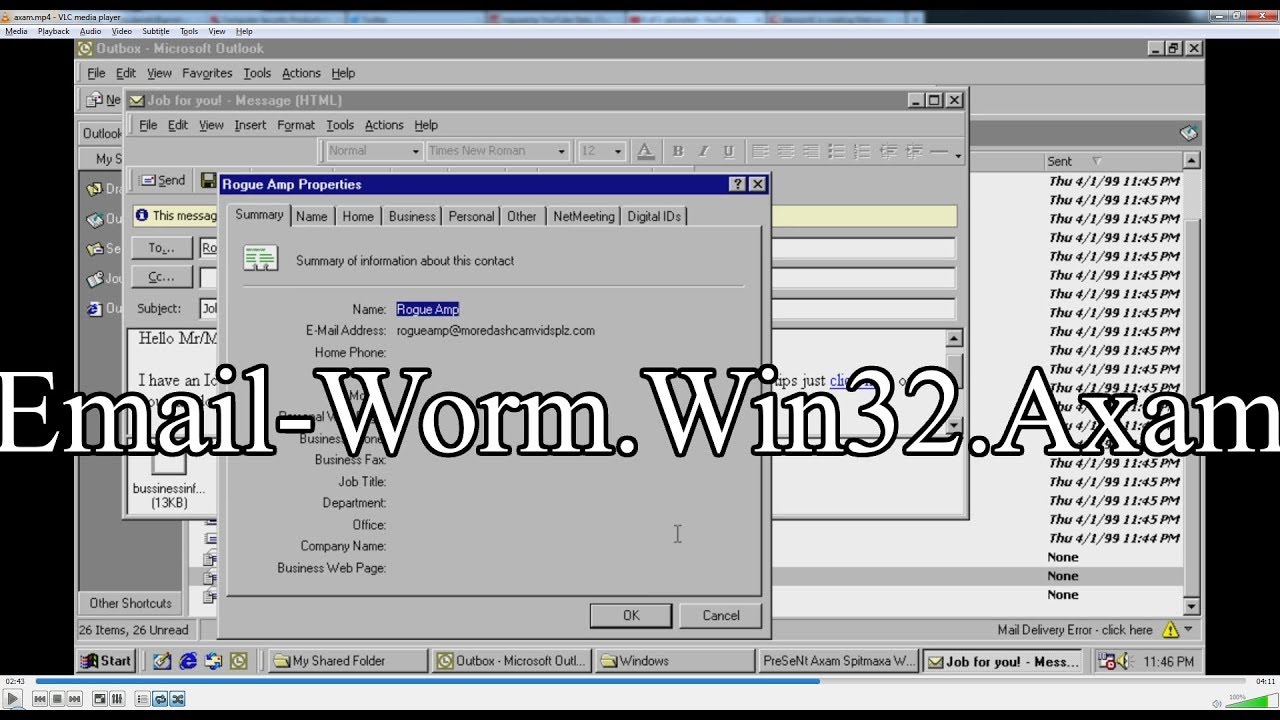Cancel the Rogue Amp Properties dialog
Screen dimensions: 1280x720
coord(721,615)
